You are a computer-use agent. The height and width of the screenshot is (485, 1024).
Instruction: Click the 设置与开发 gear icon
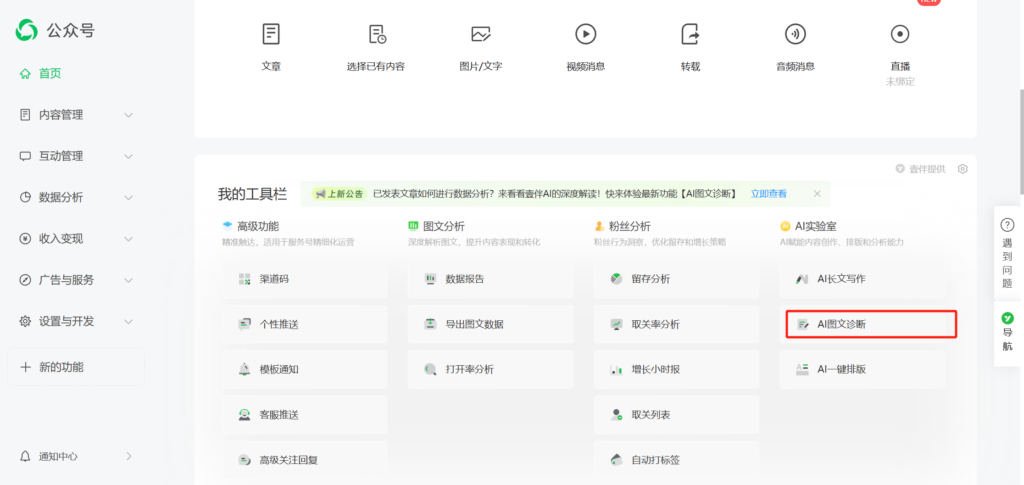[25, 322]
